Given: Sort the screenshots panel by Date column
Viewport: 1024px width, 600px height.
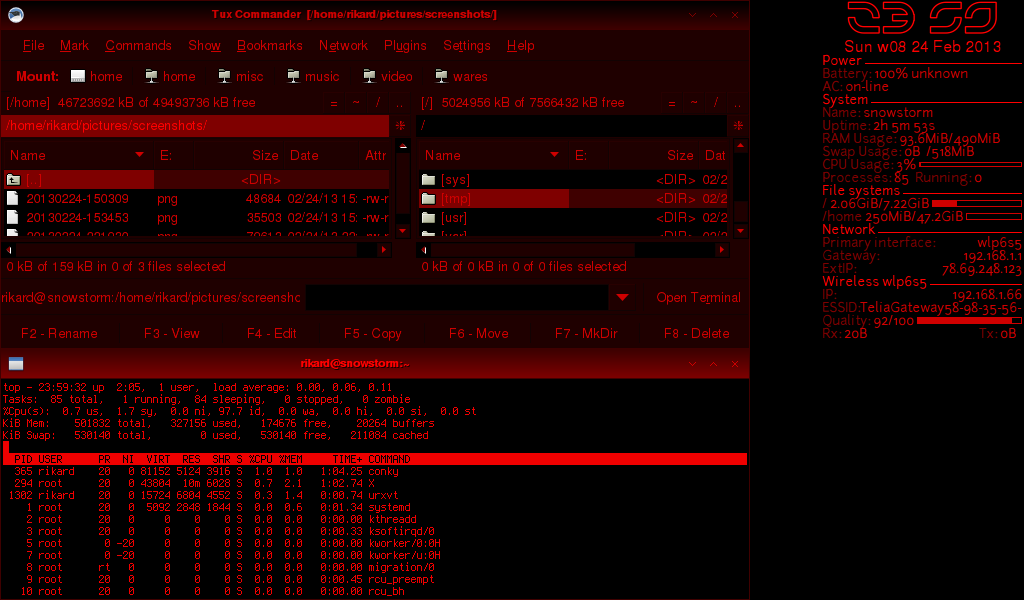Looking at the screenshot, I should (304, 155).
